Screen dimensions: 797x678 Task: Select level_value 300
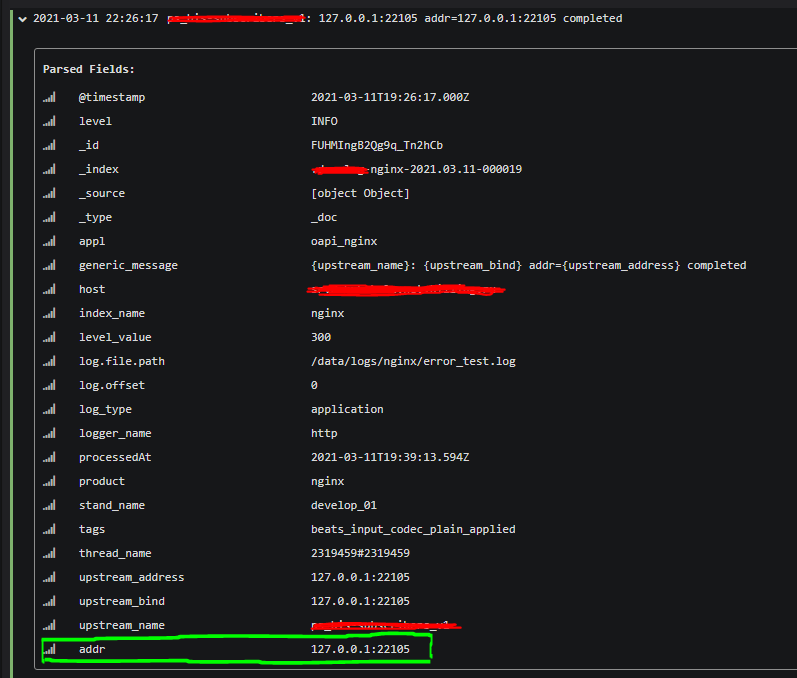[x=321, y=337]
